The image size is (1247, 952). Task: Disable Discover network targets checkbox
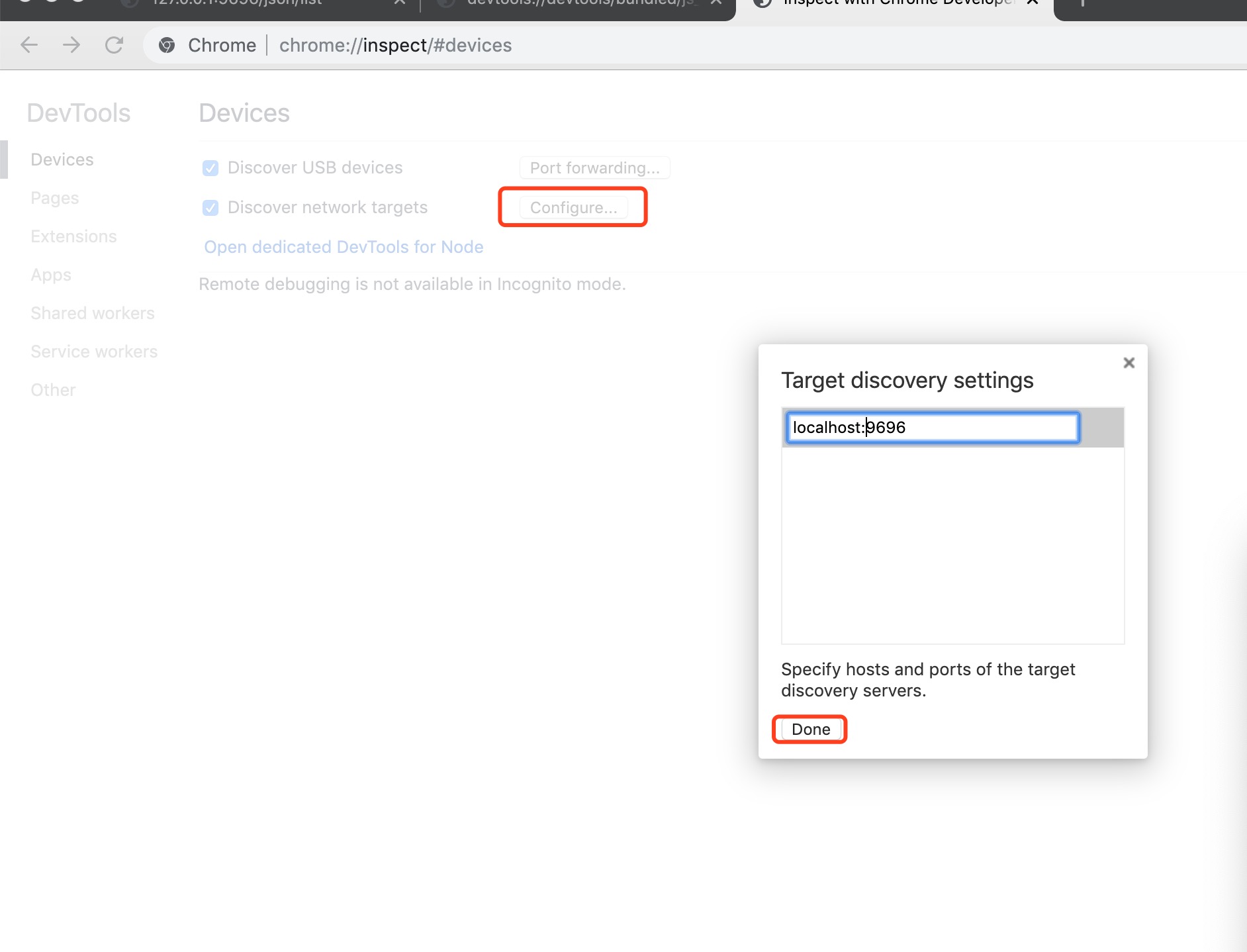coord(210,208)
